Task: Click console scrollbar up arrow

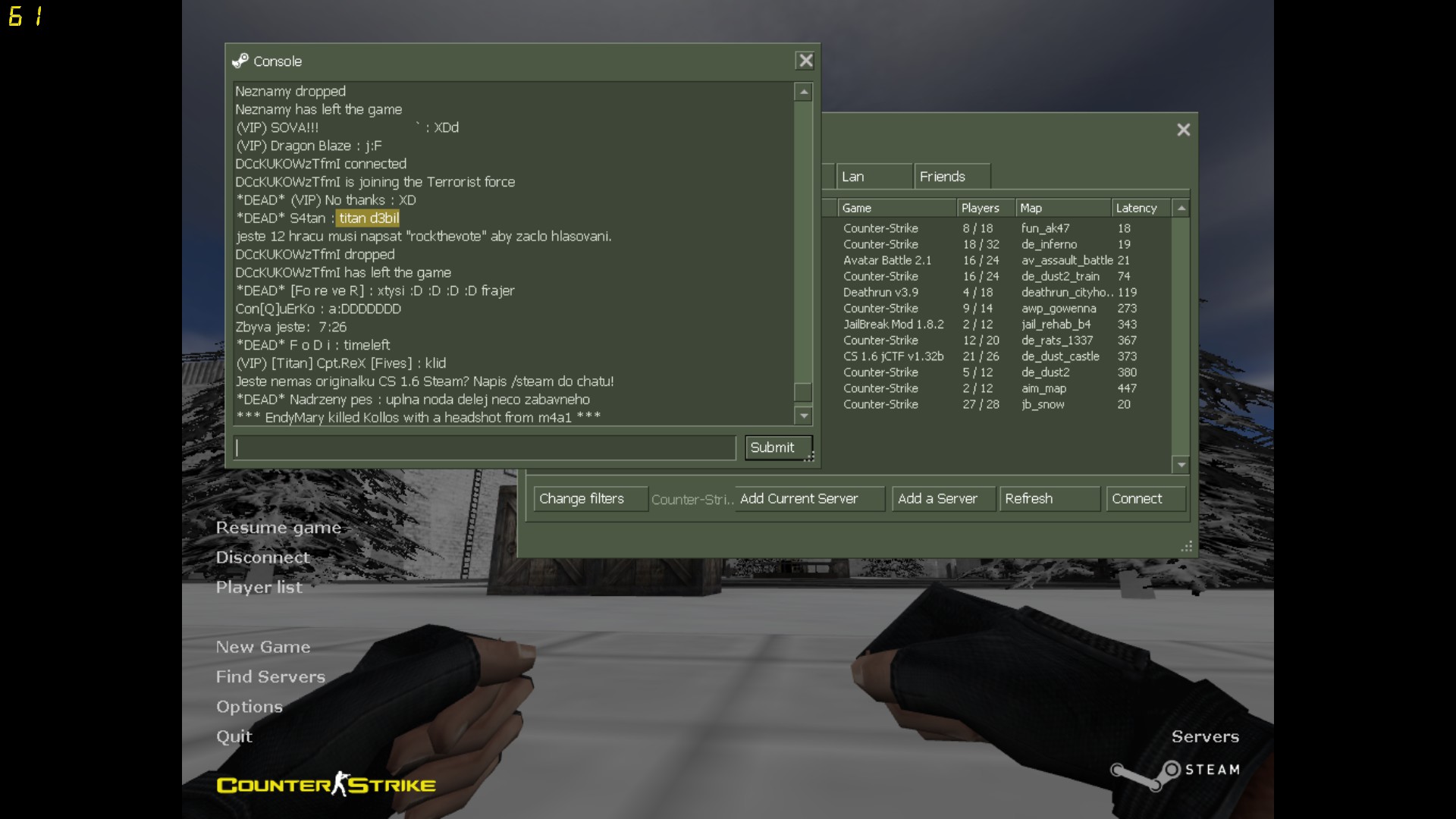Action: [803, 92]
